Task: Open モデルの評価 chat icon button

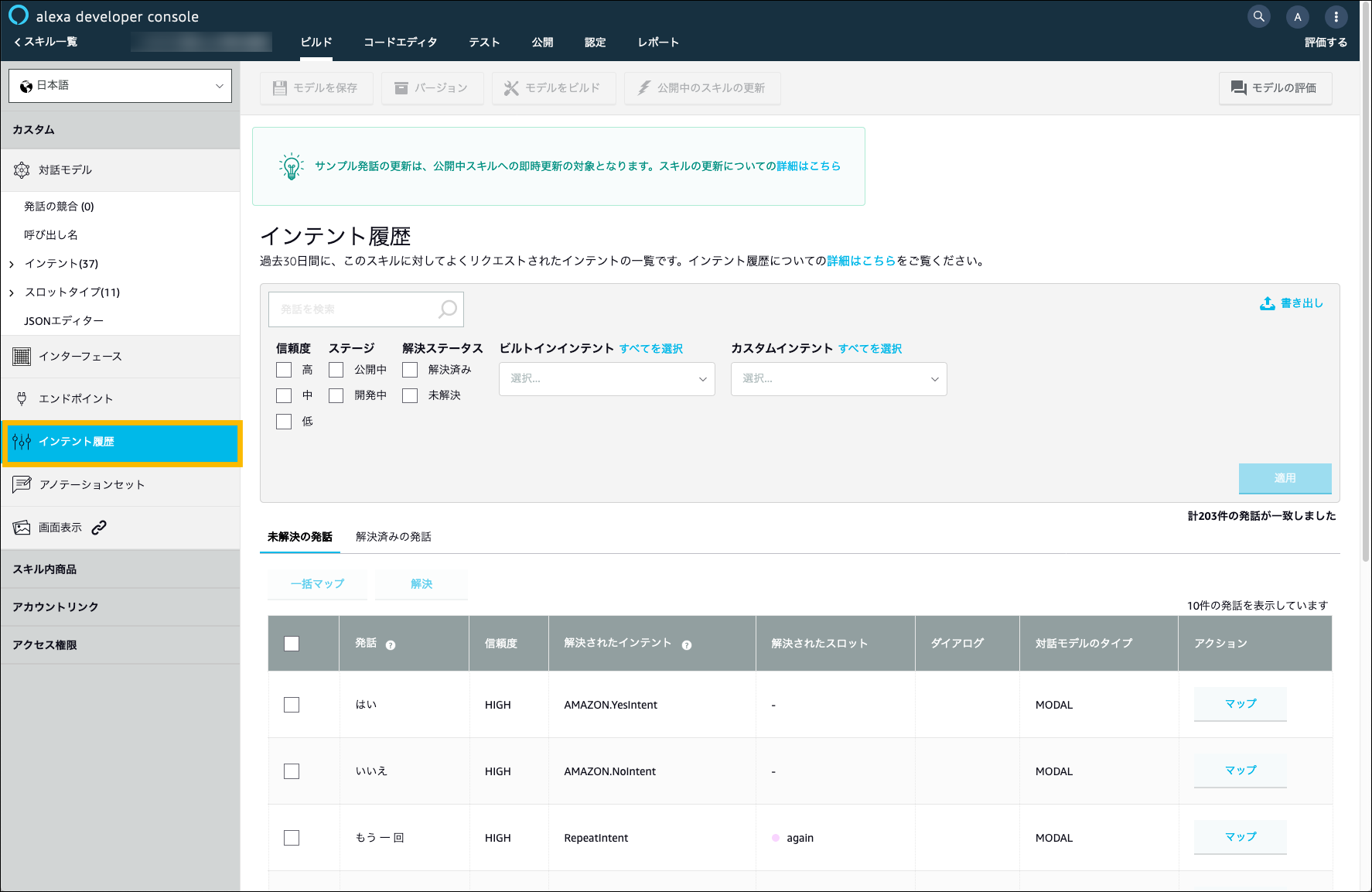Action: click(1238, 88)
